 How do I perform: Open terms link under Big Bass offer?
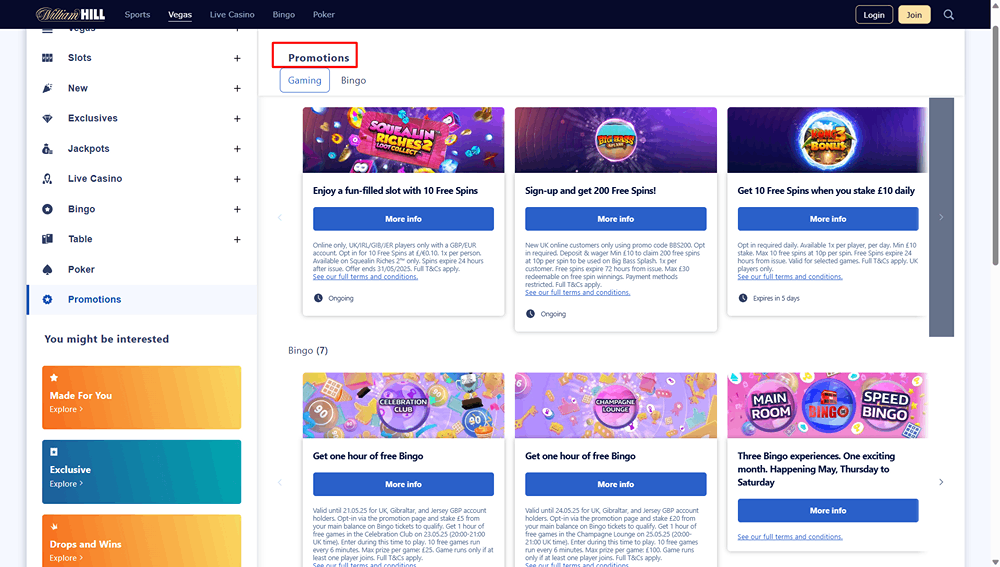[578, 293]
